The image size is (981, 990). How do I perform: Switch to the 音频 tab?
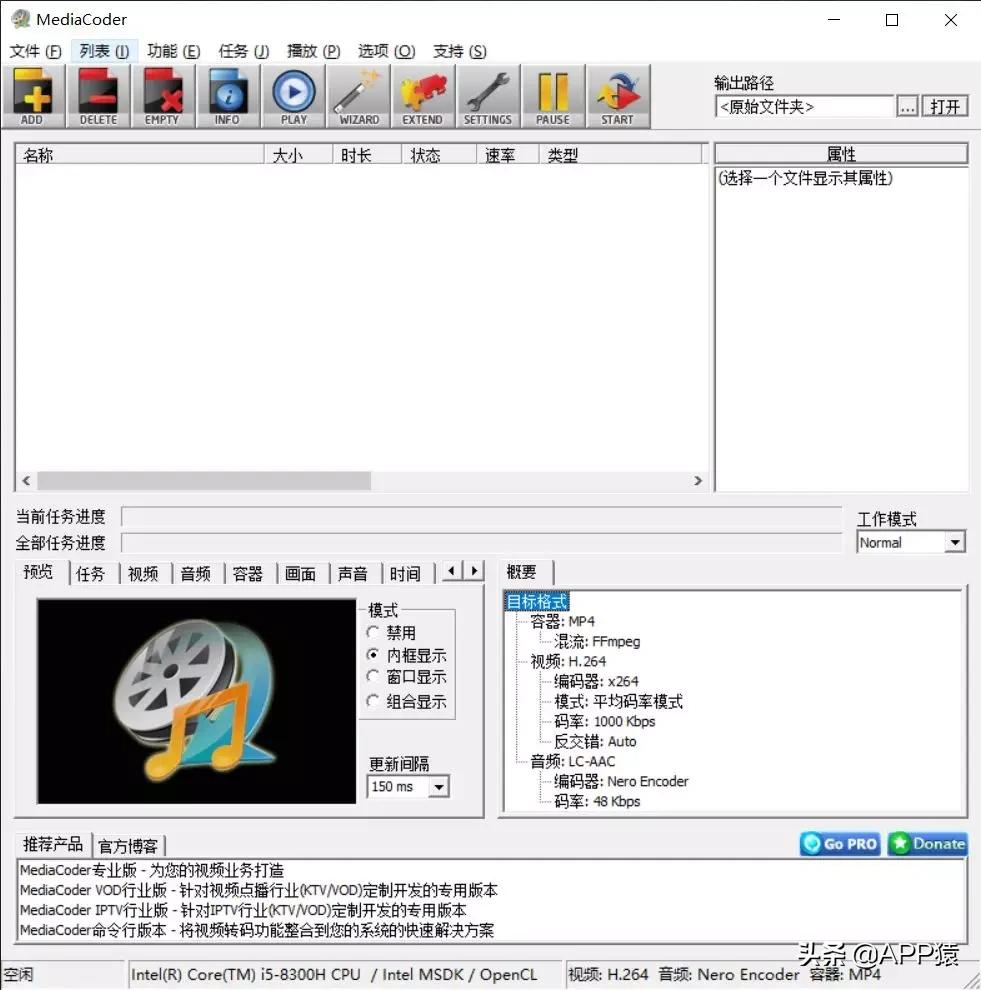[196, 574]
